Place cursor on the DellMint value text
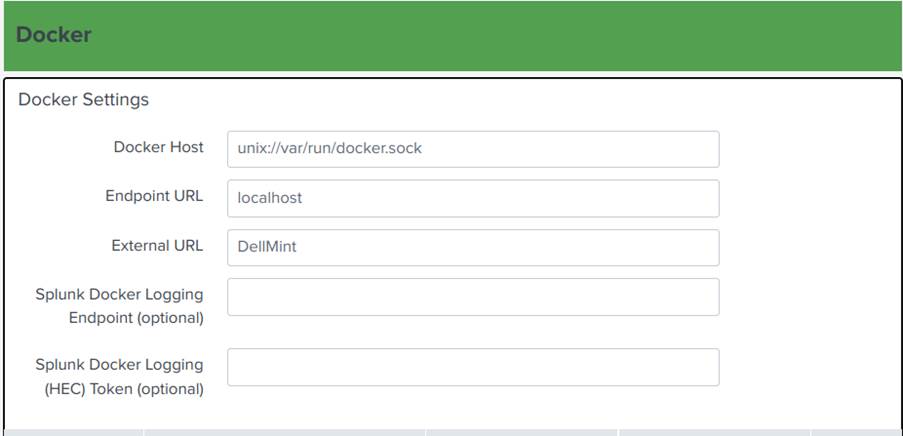Screen dimensions: 903x436 (267, 247)
